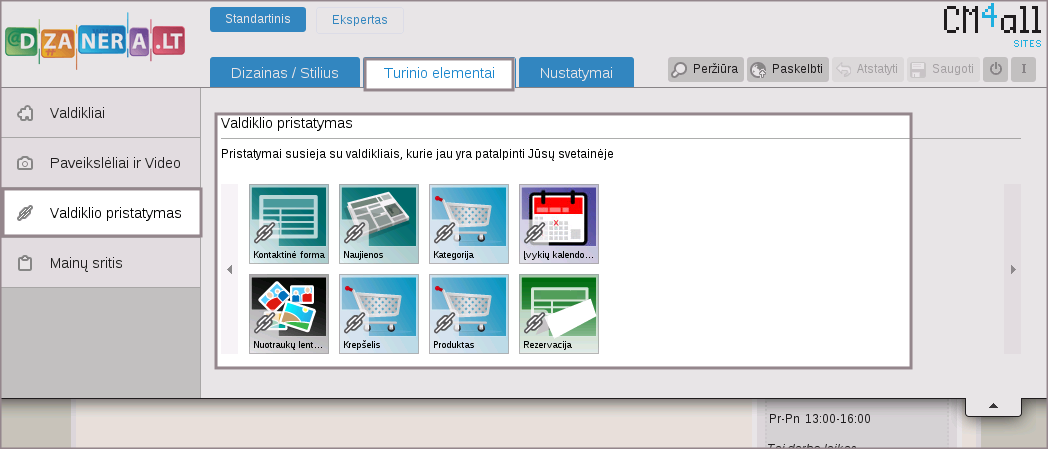Open the Įvykių kalendorius widget

558,224
